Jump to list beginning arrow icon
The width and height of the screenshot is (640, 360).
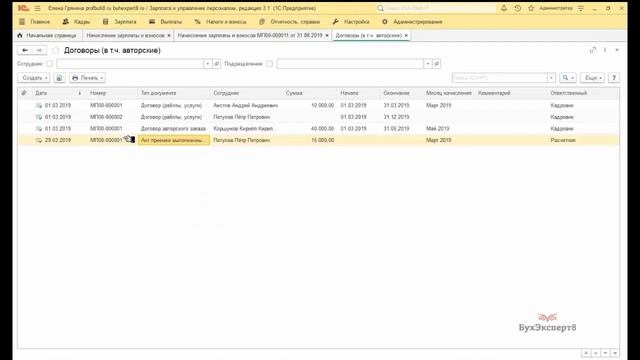click(586, 353)
